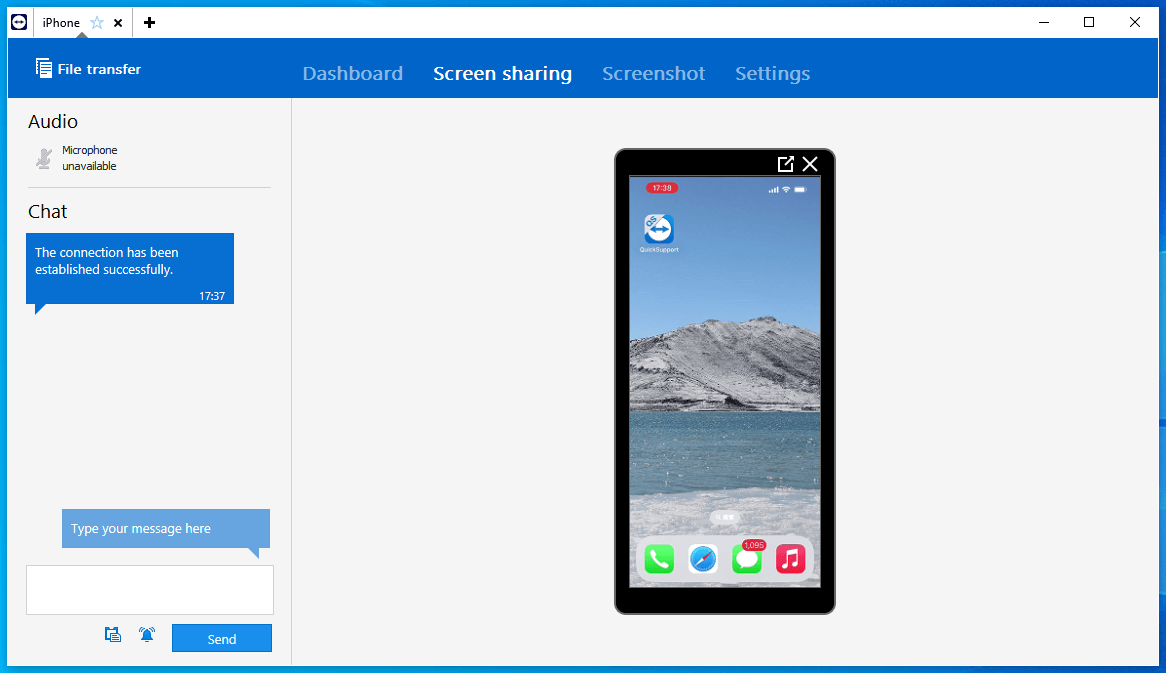This screenshot has width=1166, height=673.
Task: Toggle the iPhone tab favorite star
Action: [x=97, y=23]
